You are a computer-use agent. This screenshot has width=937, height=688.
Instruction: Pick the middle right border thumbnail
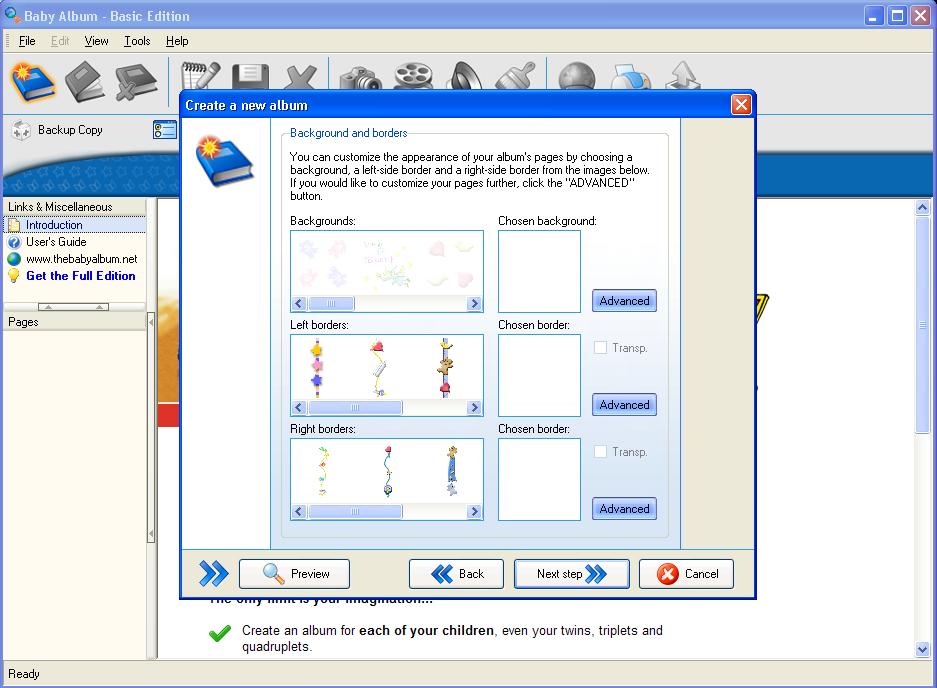pos(388,472)
